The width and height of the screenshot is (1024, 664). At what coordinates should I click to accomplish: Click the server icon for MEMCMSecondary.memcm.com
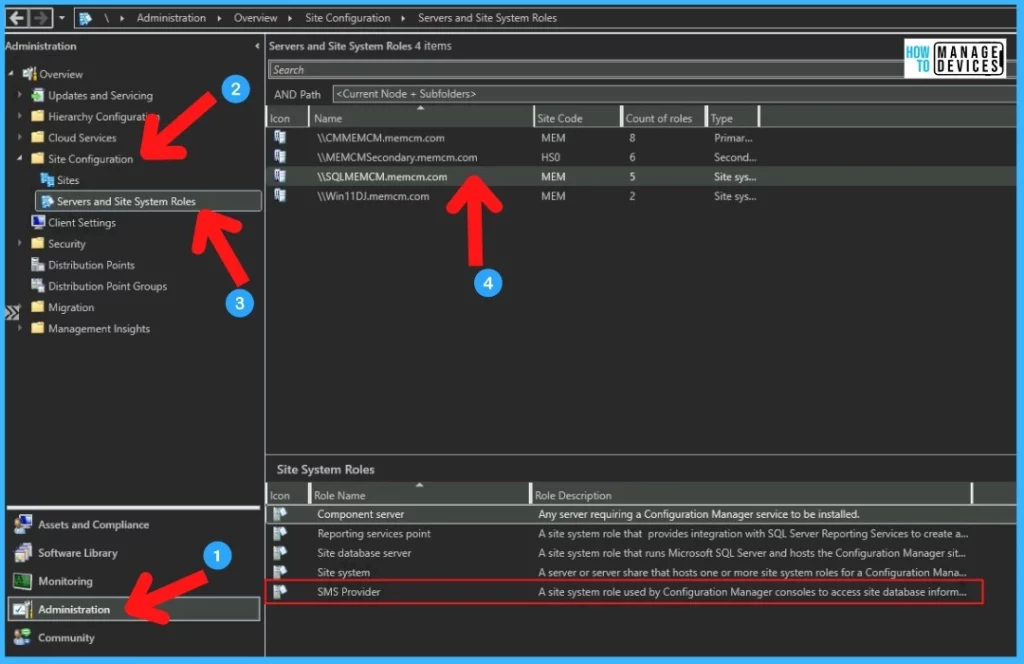tap(280, 157)
